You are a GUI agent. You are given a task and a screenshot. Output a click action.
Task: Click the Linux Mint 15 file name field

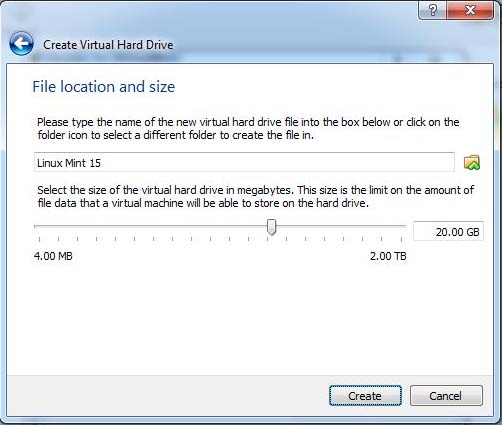[x=244, y=162]
